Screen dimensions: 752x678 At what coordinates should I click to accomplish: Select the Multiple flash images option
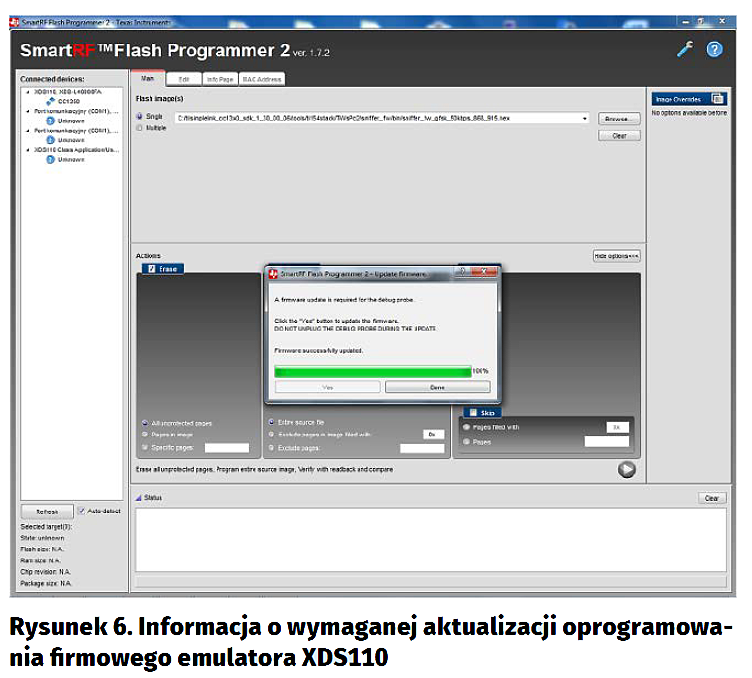(140, 128)
